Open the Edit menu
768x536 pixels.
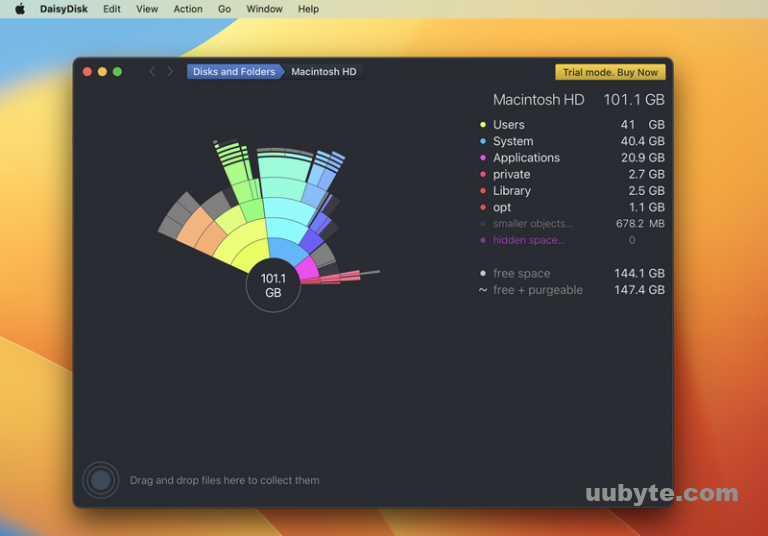click(112, 9)
